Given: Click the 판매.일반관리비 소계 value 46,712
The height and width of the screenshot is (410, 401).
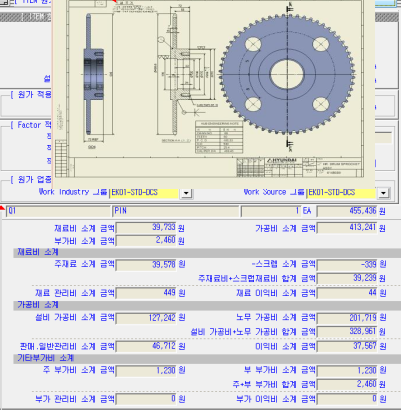Looking at the screenshot, I should coord(146,346).
